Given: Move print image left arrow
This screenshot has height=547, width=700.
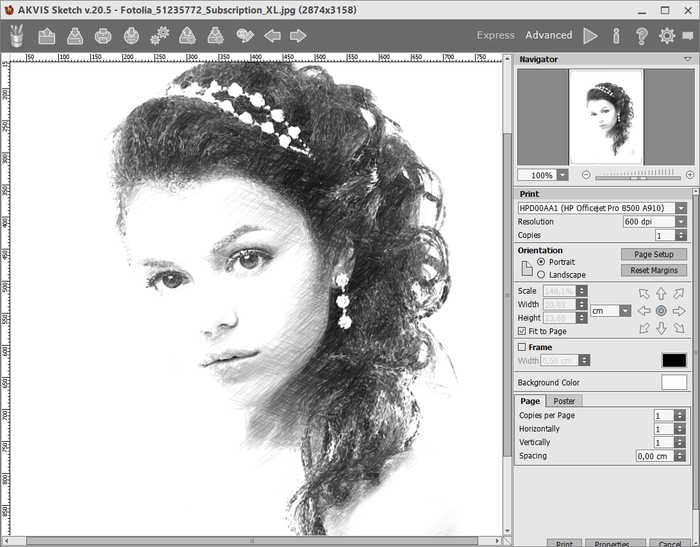Looking at the screenshot, I should 644,311.
